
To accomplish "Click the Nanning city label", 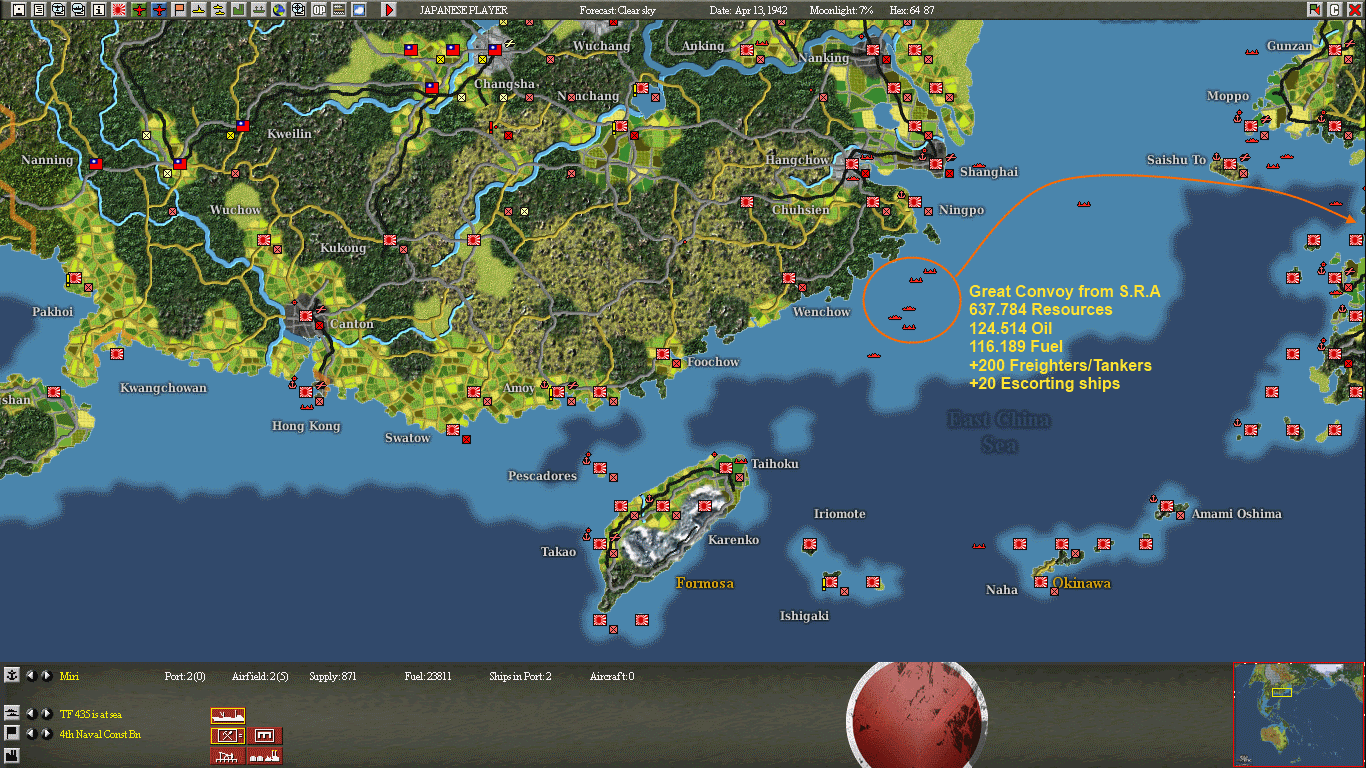I will (x=47, y=160).
